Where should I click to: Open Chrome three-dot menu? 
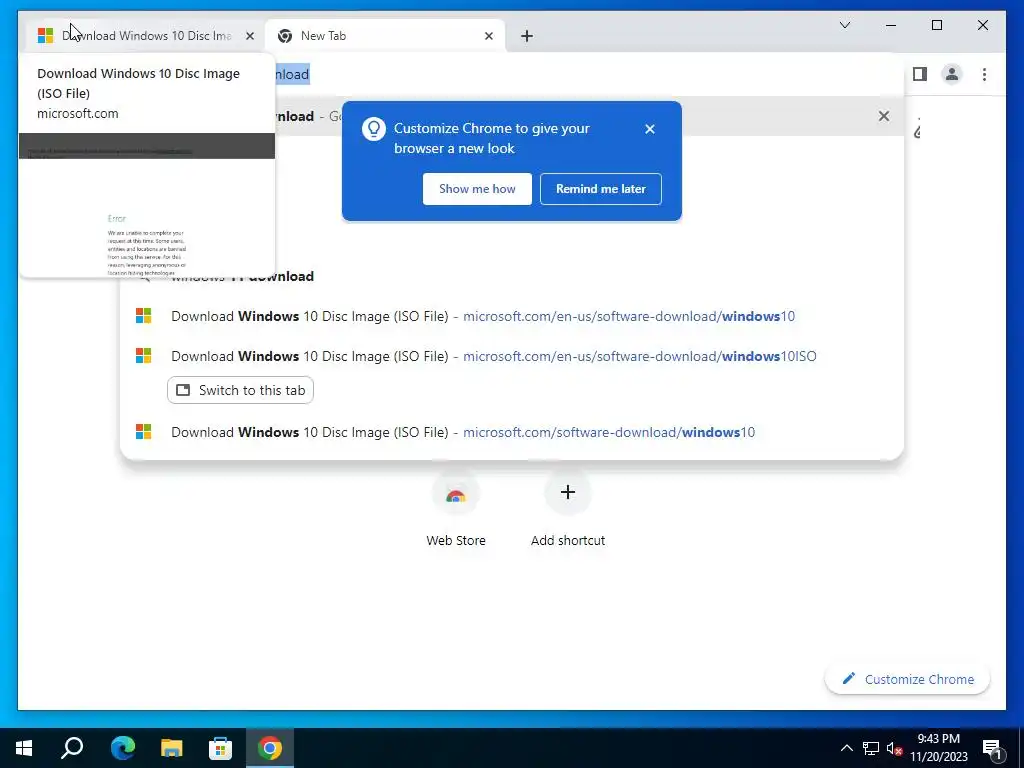(984, 74)
